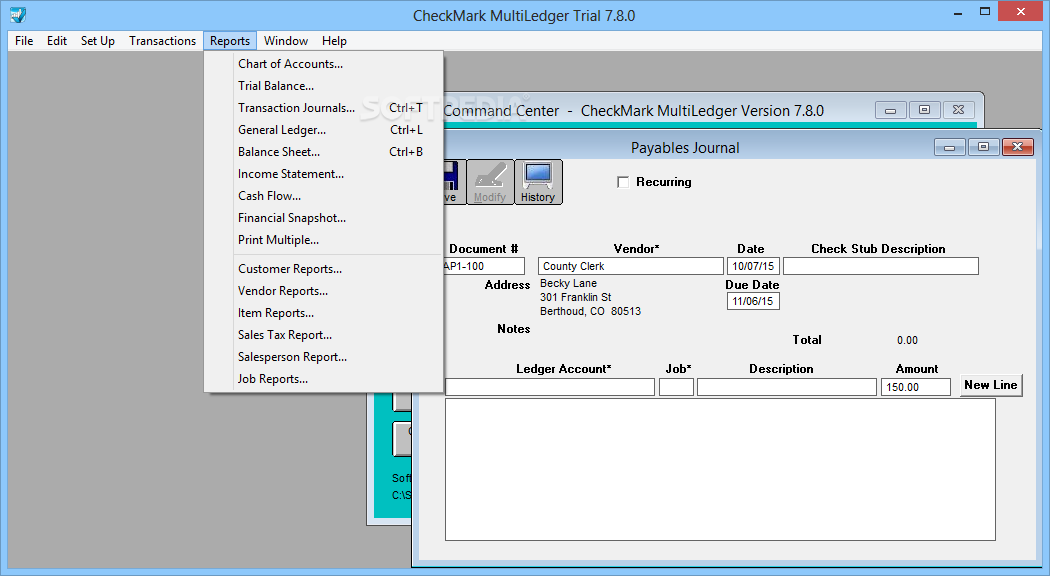Screen dimensions: 1050x576
Task: Click the Modify toolbar icon
Action: [490, 182]
